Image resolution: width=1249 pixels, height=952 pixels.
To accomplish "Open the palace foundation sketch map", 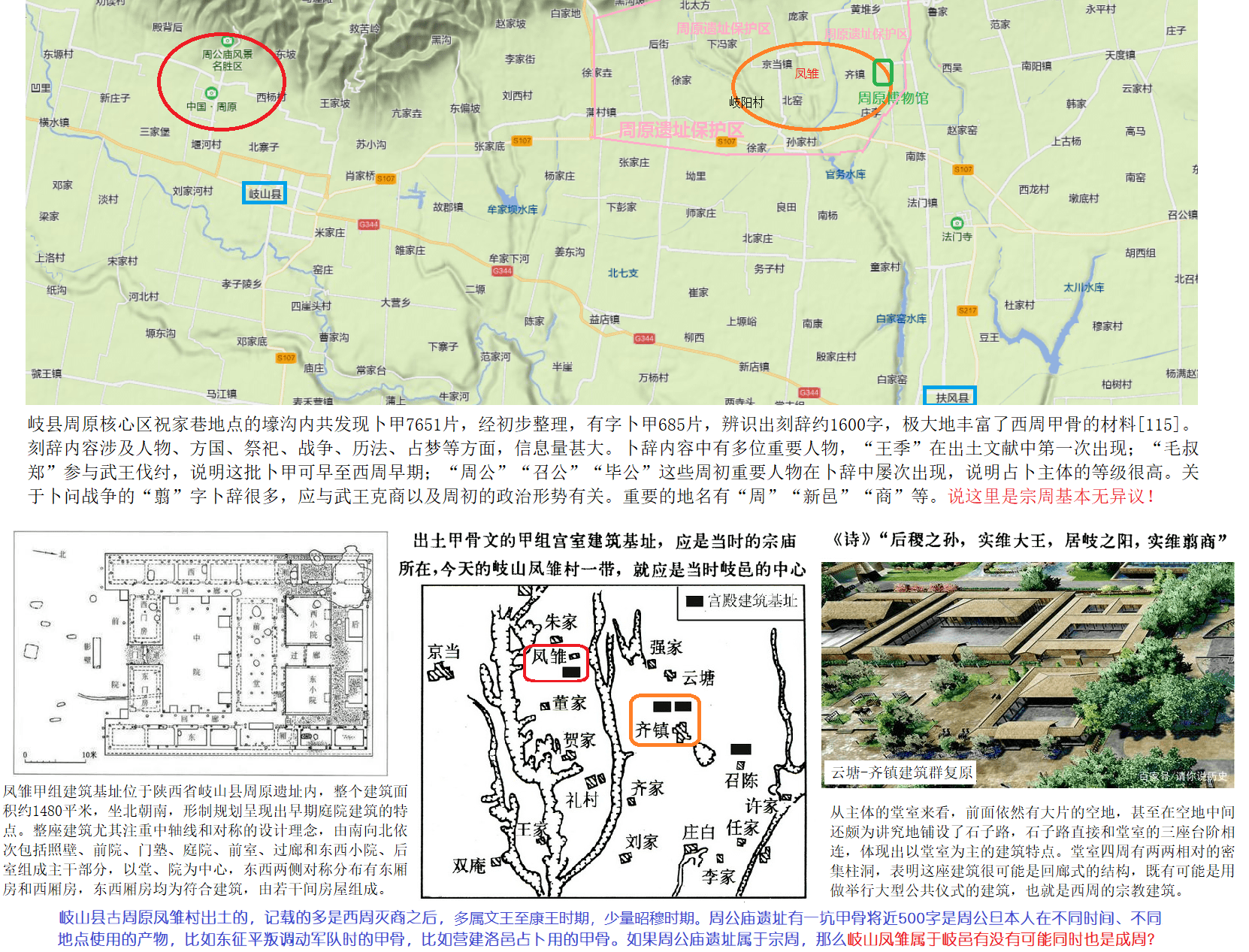I will [x=613, y=742].
